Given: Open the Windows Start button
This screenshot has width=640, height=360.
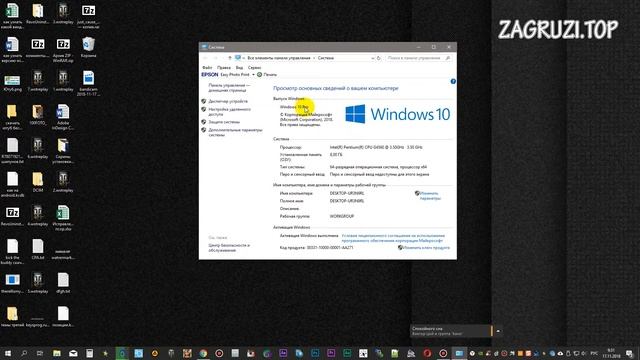Looking at the screenshot, I should coord(7,353).
